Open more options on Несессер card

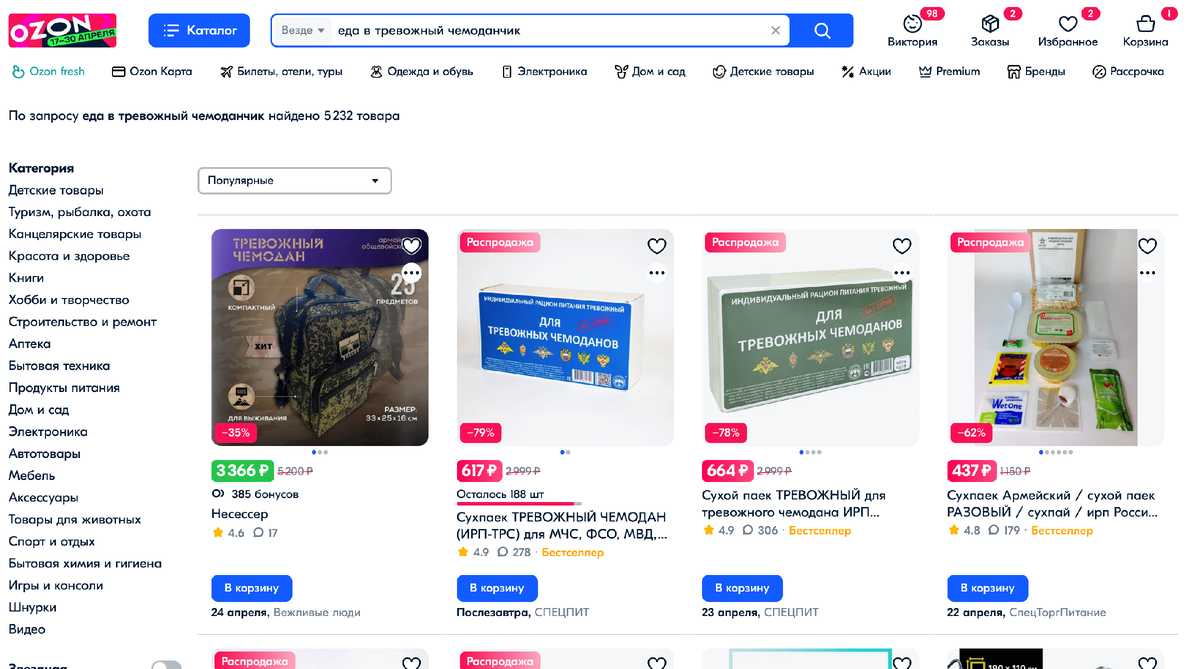point(411,272)
